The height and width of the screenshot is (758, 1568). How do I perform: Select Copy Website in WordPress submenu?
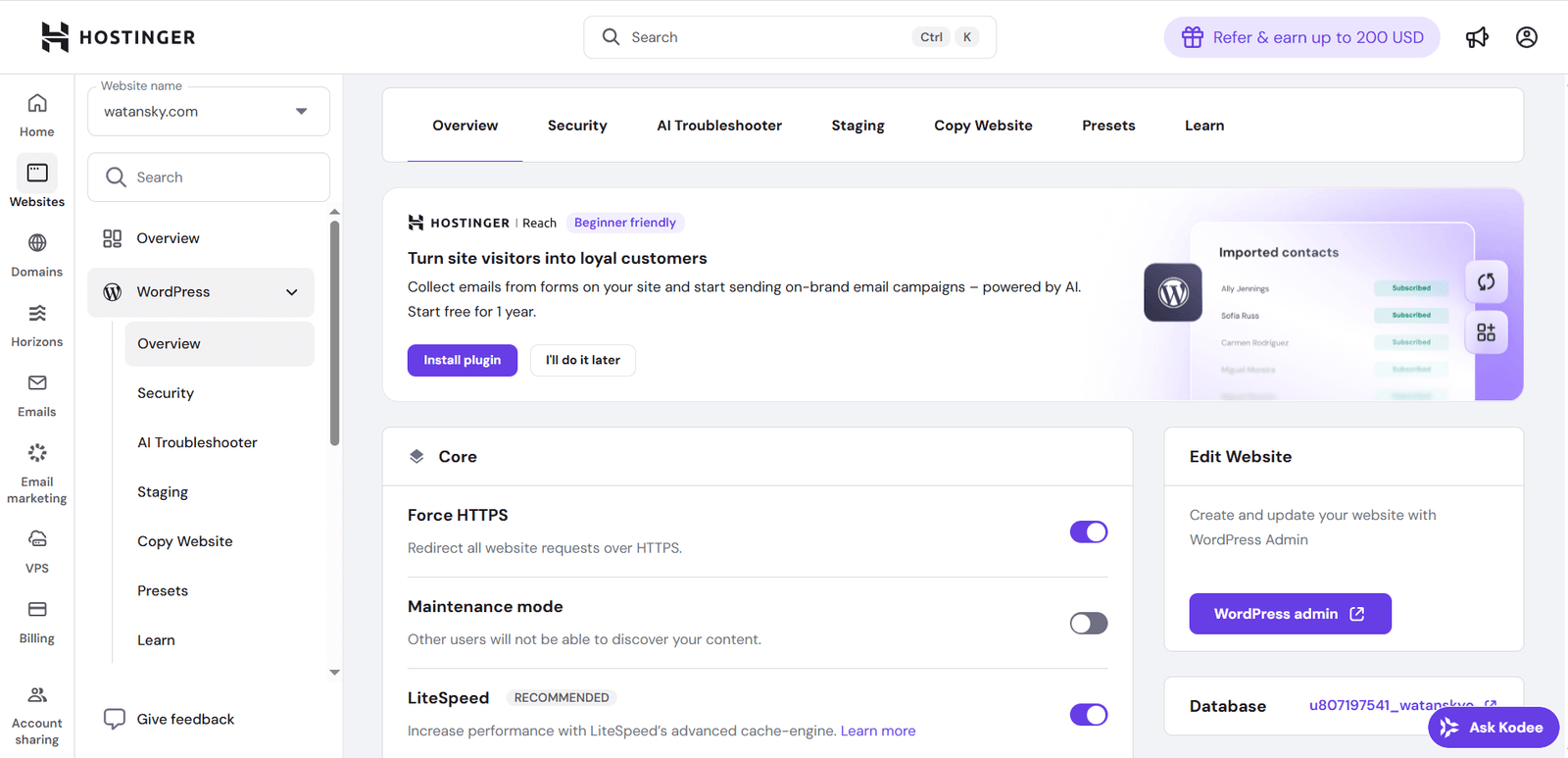185,541
